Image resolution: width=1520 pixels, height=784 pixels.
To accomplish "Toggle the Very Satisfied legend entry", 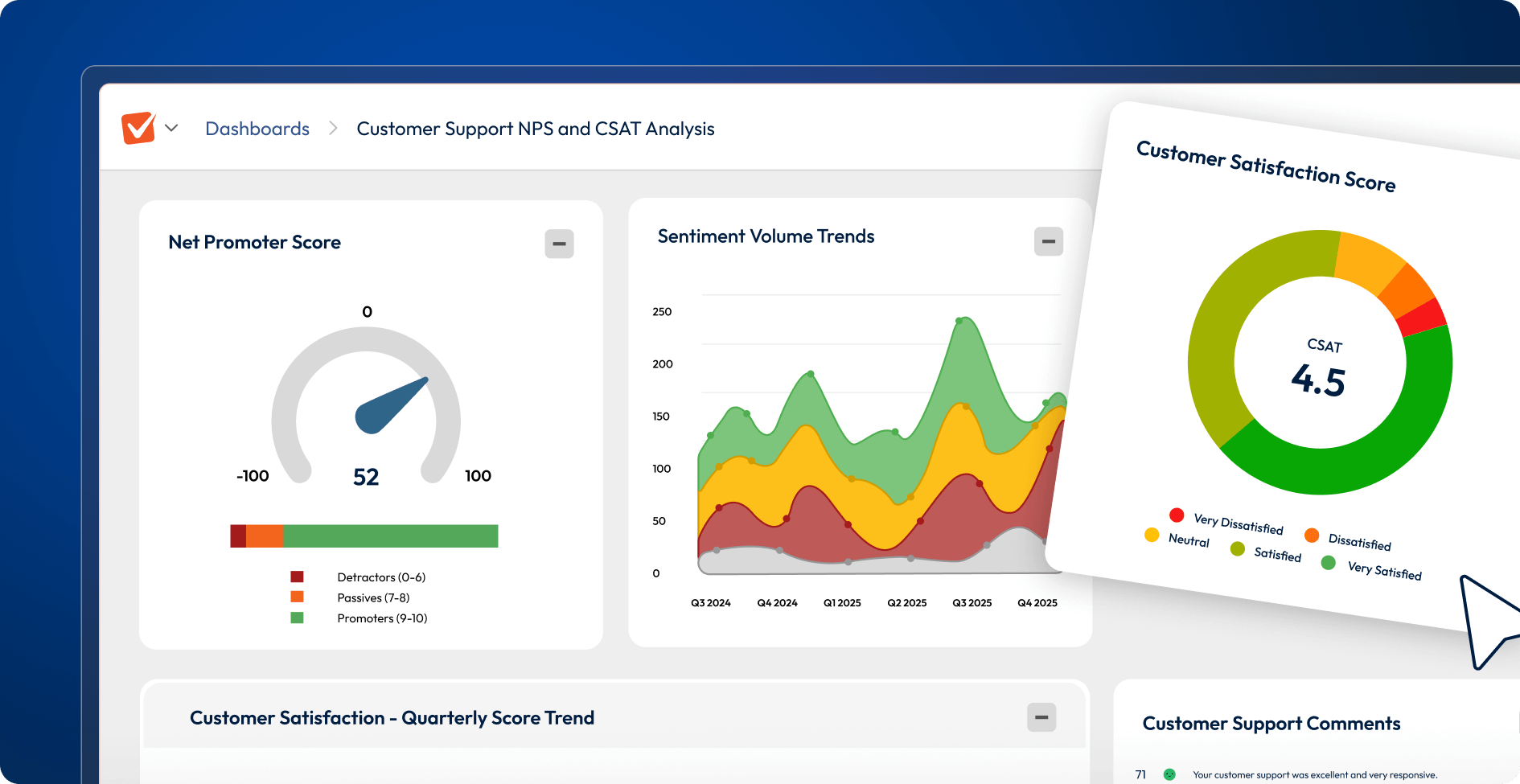I will 1328,562.
